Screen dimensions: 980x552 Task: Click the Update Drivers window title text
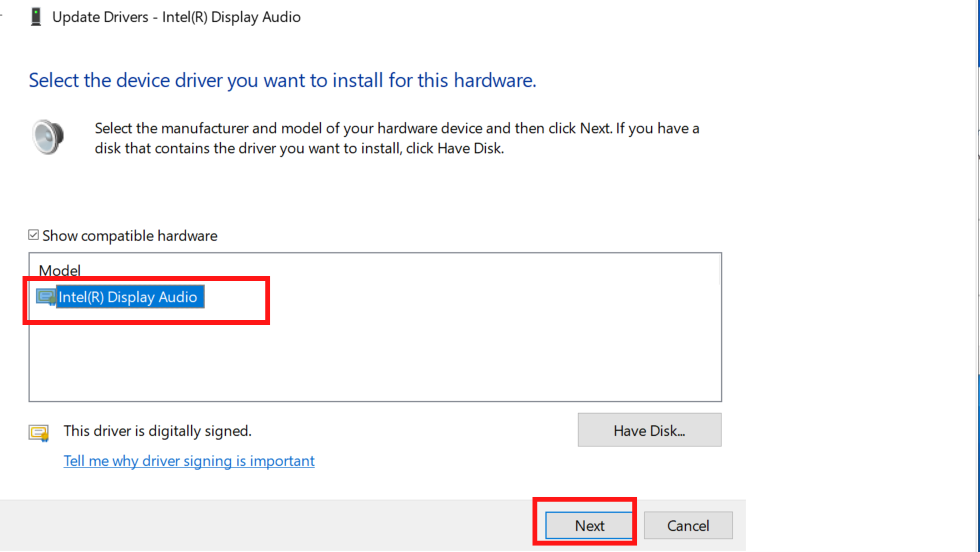(x=176, y=17)
